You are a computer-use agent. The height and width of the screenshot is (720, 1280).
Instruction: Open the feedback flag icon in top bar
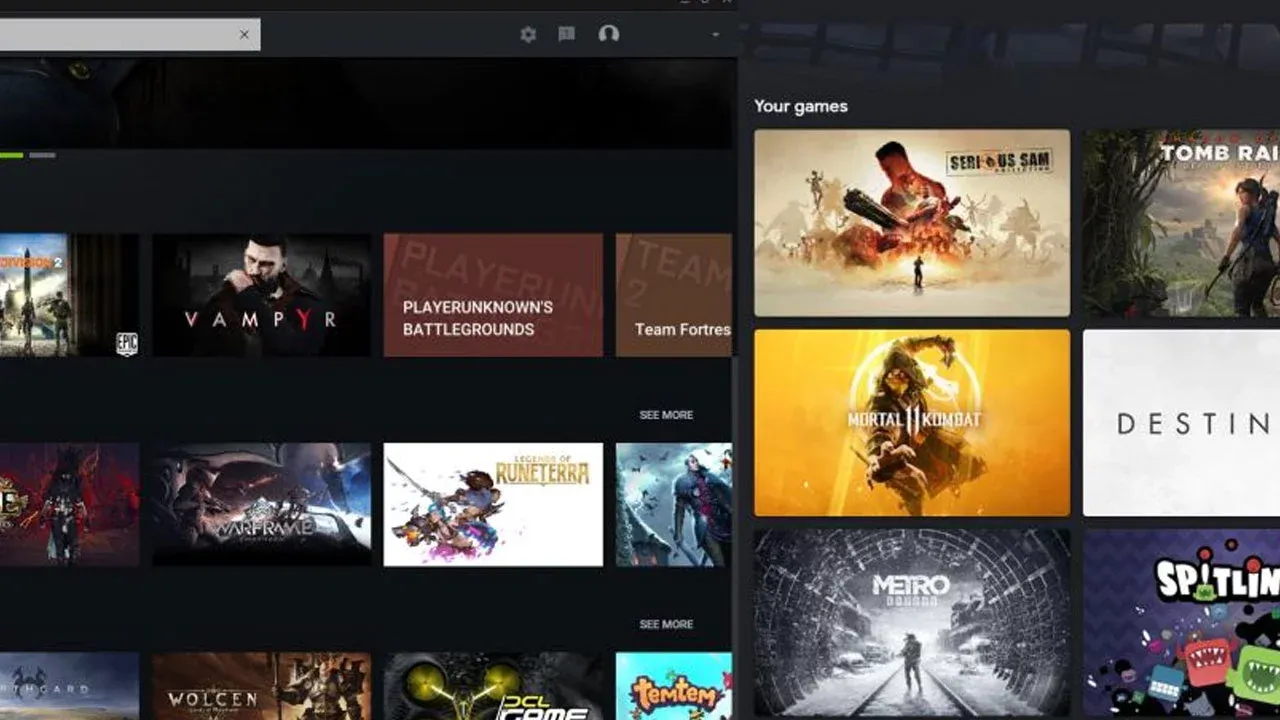(x=567, y=34)
